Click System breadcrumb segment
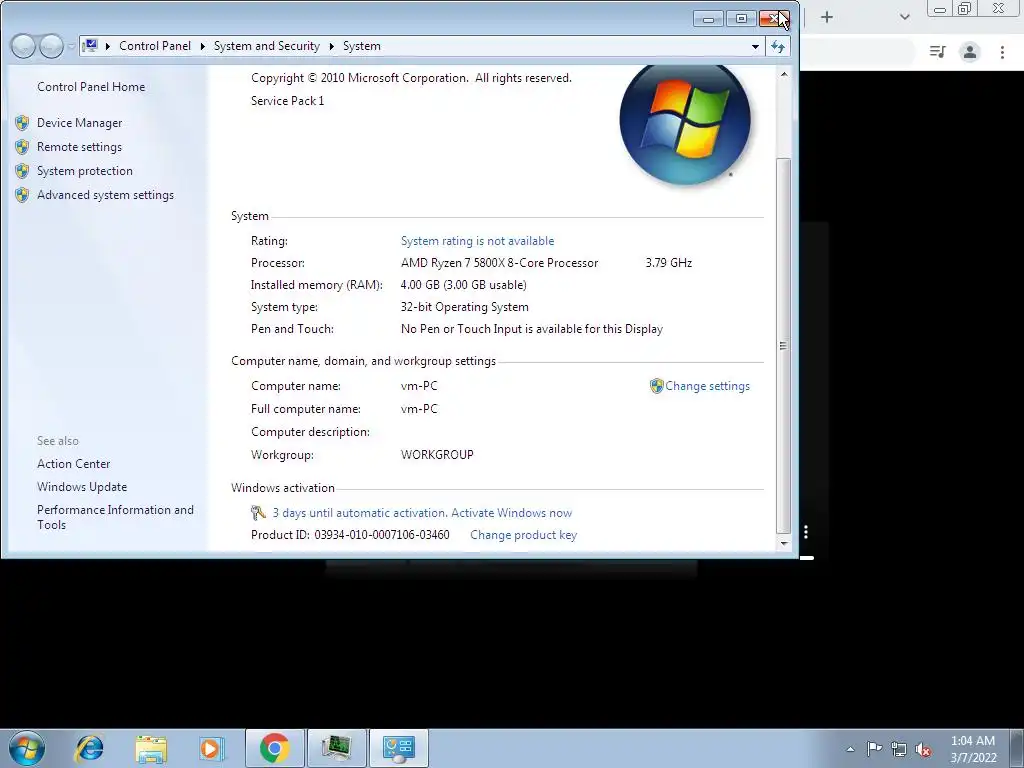This screenshot has height=768, width=1024. pos(361,46)
